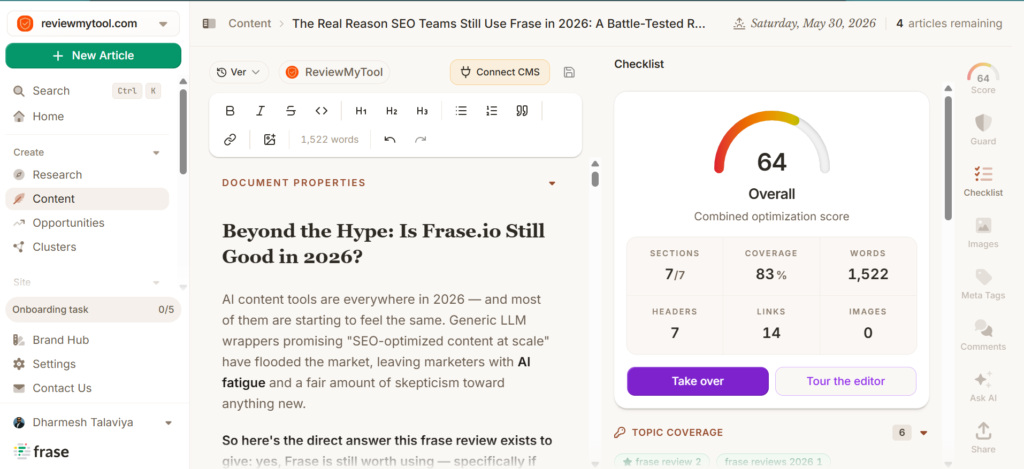Toggle bold formatting in editor toolbar
Screen dimensions: 1024x469
tap(230, 111)
